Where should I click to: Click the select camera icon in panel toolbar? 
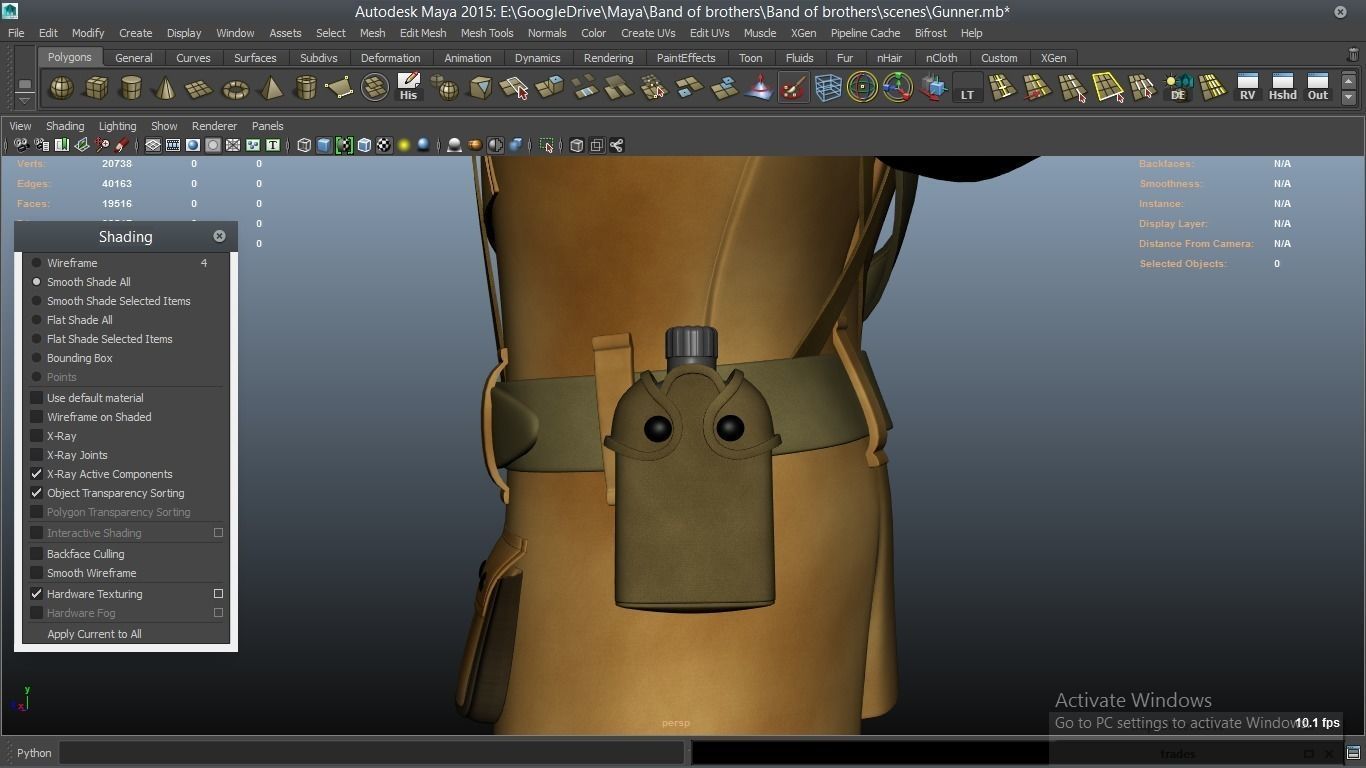coord(21,145)
